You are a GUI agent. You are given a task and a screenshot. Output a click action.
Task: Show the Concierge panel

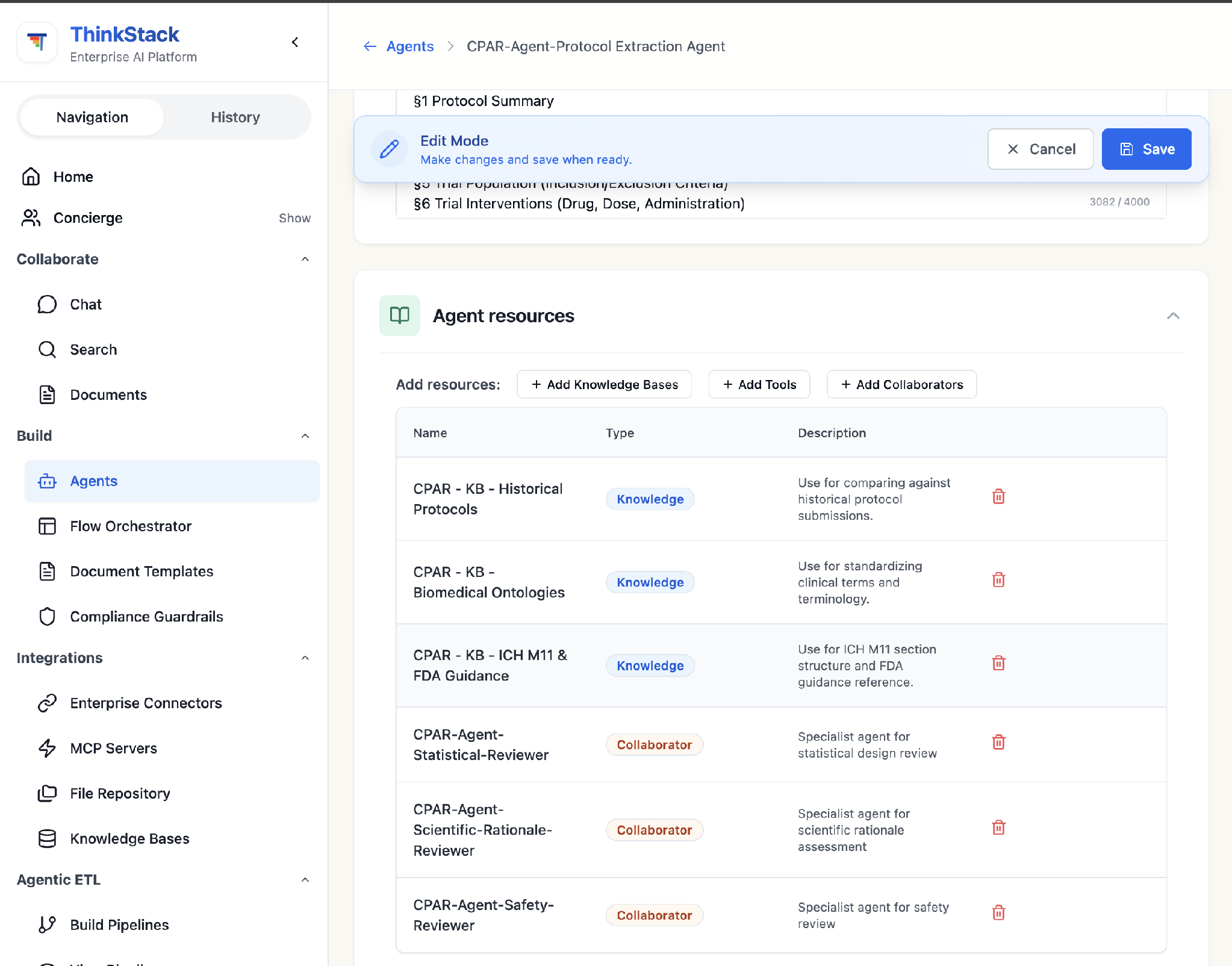click(294, 218)
